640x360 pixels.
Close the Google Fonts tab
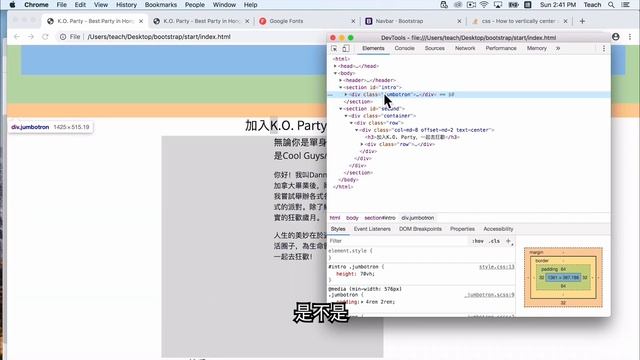pos(353,21)
